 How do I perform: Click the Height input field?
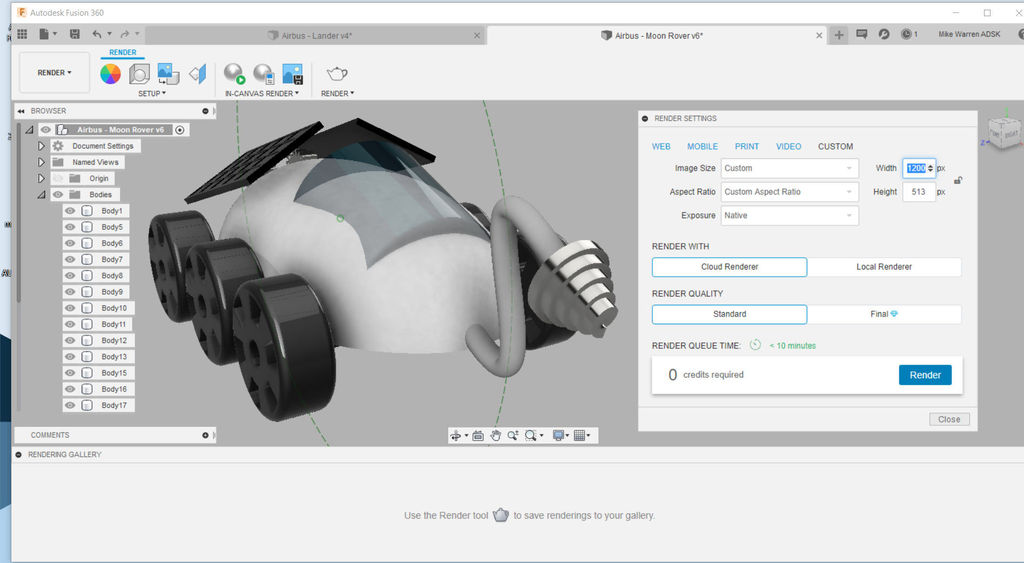point(919,192)
